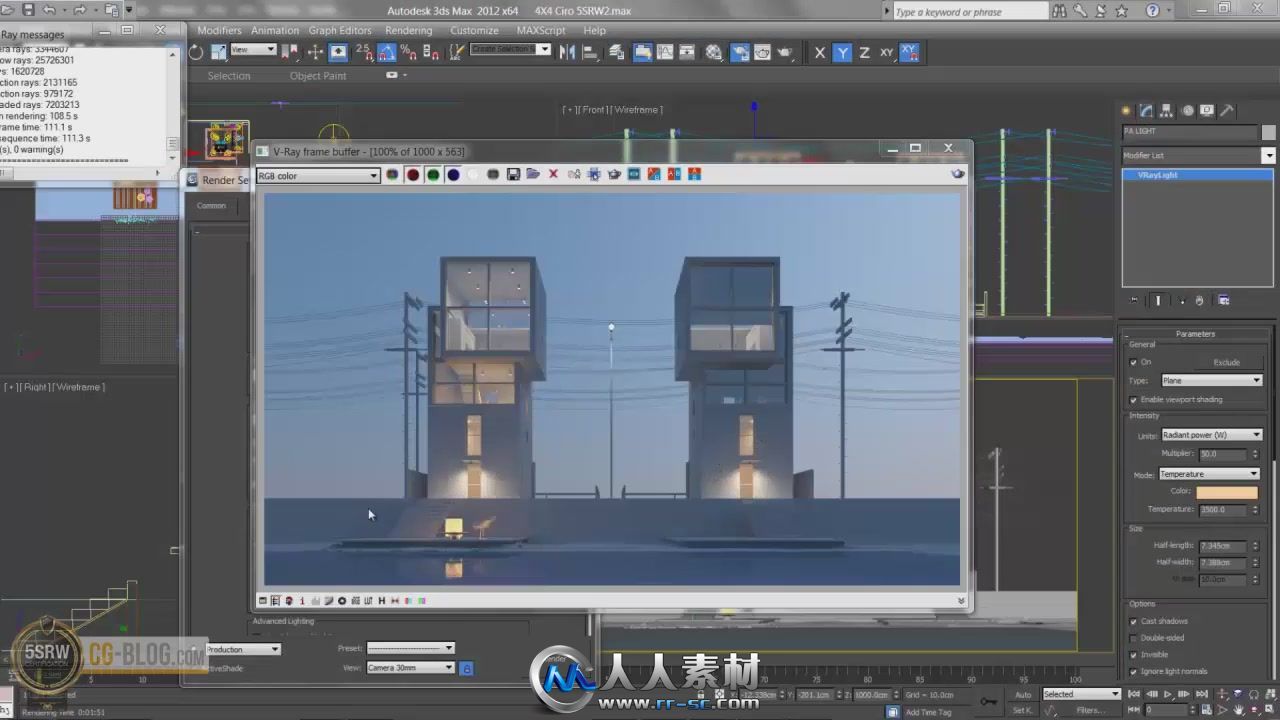The height and width of the screenshot is (720, 1280).
Task: Open the Modifiers menu
Action: coord(219,30)
